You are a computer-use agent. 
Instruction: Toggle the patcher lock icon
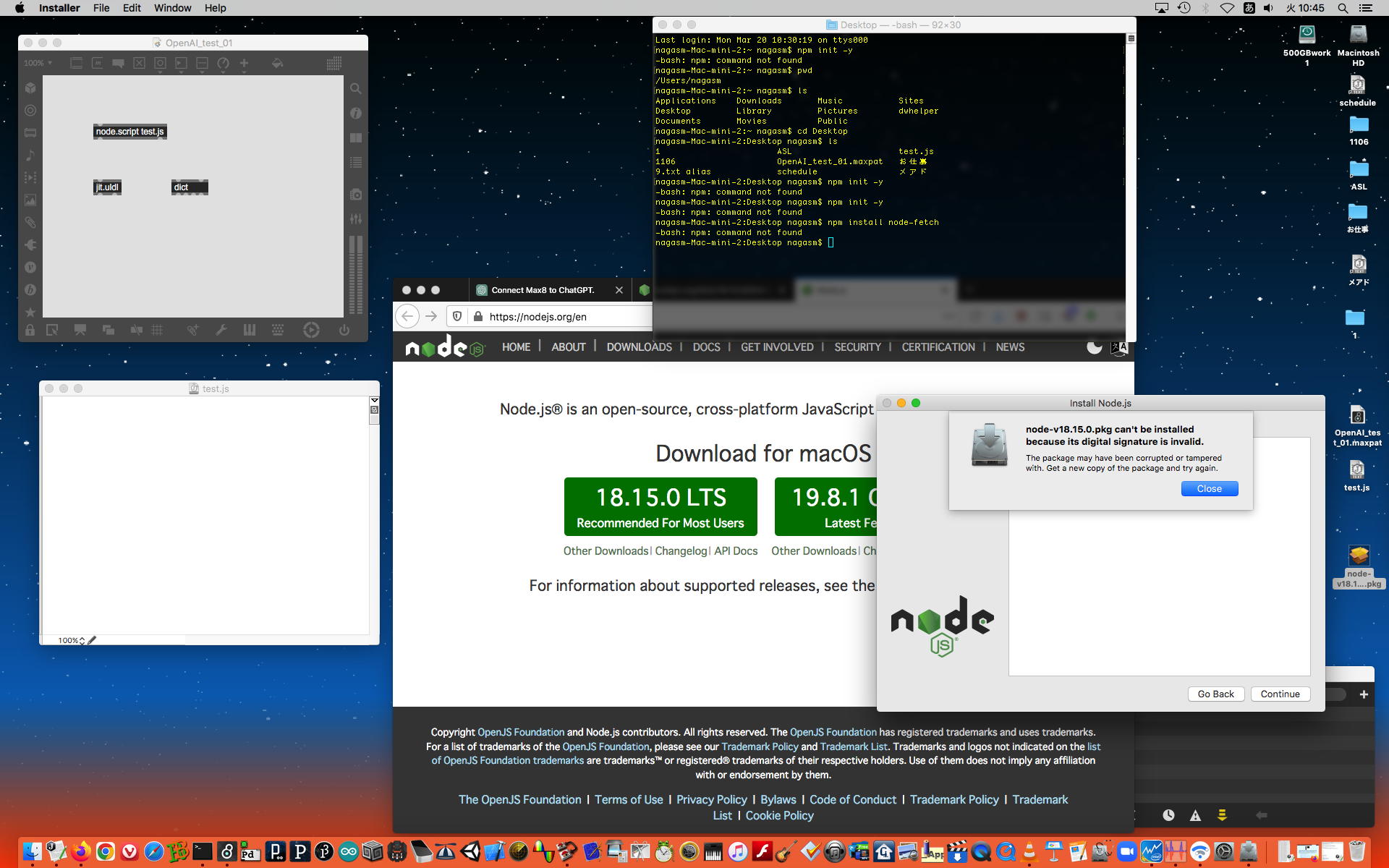30,331
